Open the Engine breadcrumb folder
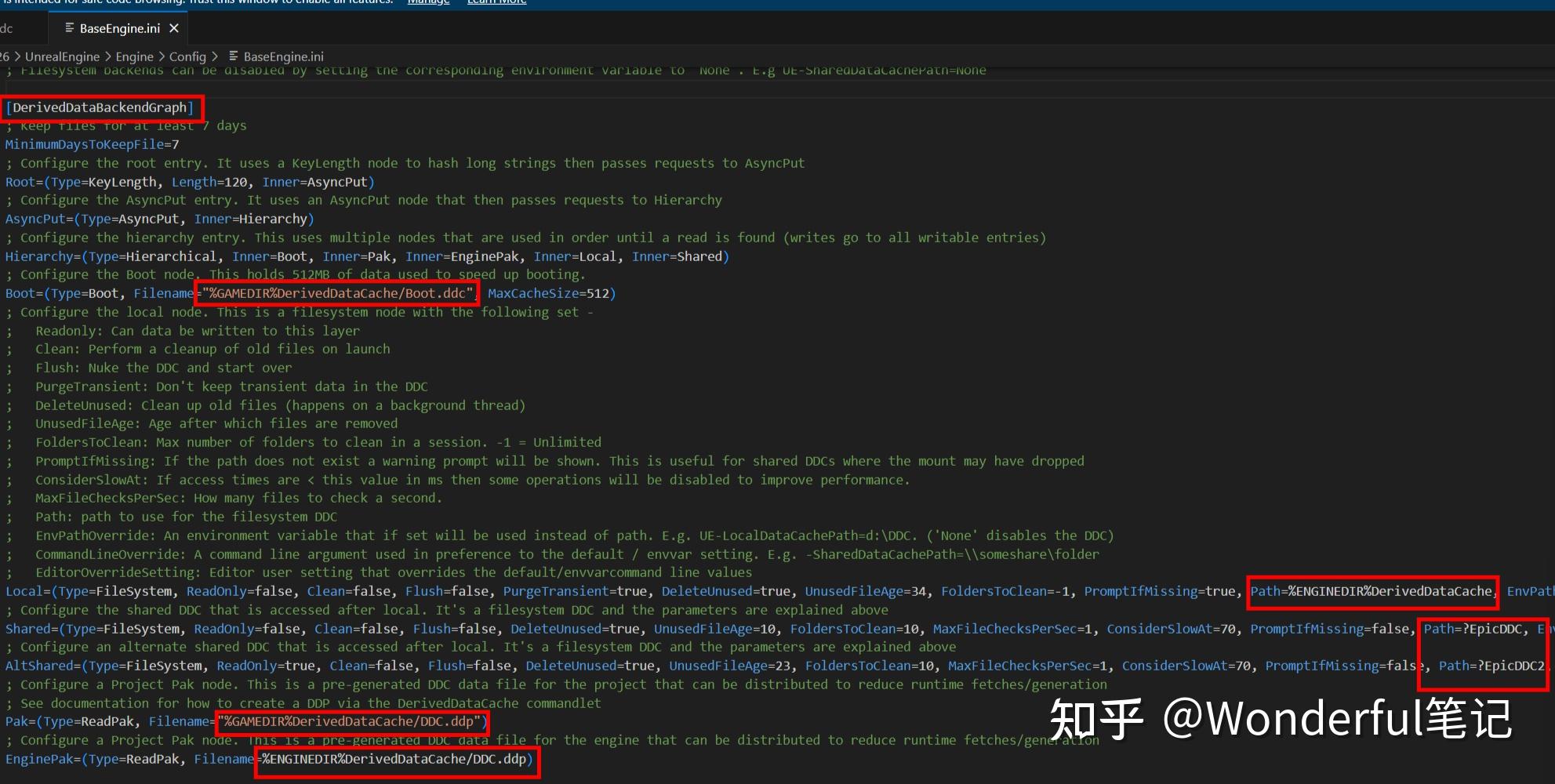The height and width of the screenshot is (784, 1555). pyautogui.click(x=134, y=56)
